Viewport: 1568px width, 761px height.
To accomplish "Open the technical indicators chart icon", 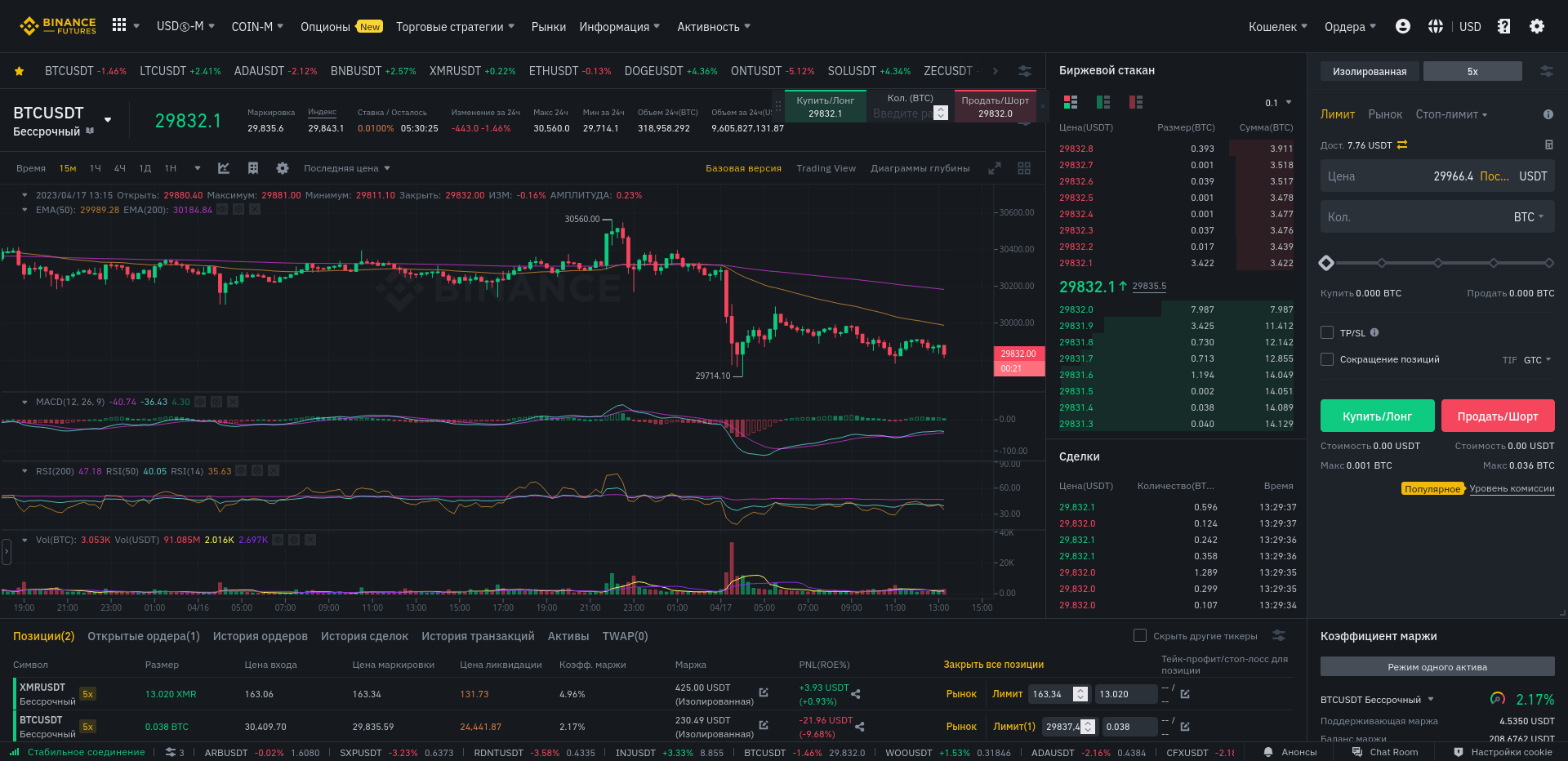I will (x=224, y=168).
